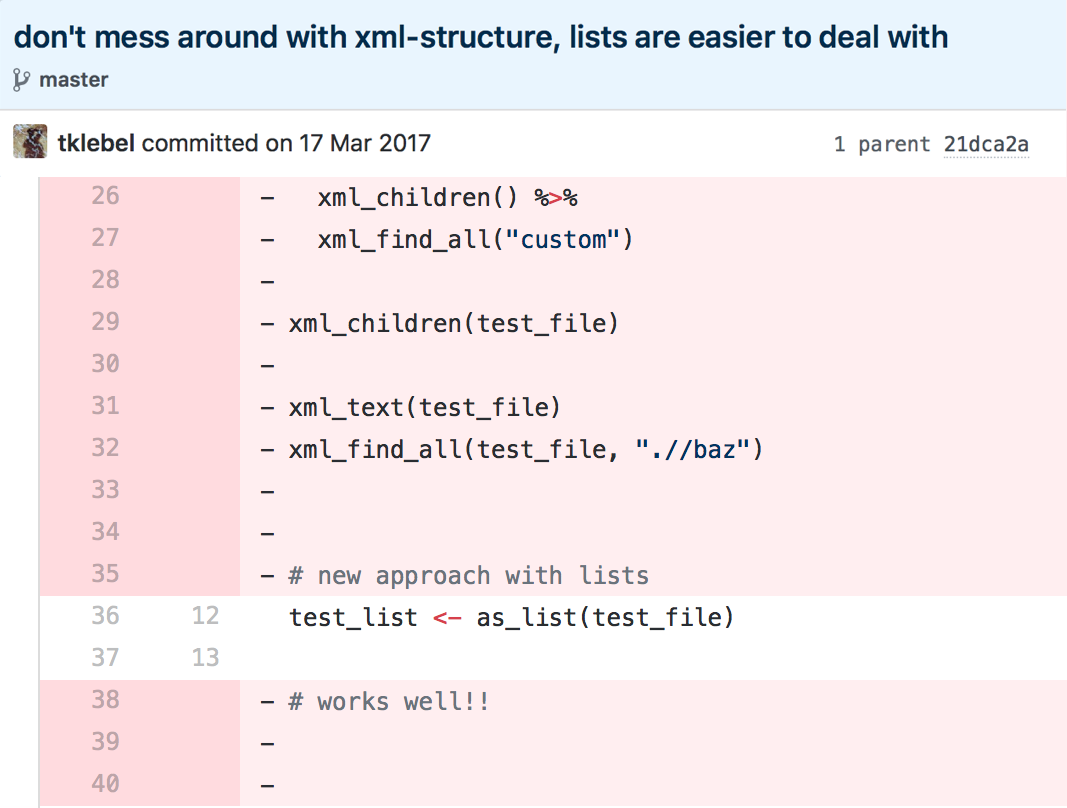Select old line number 40
The height and width of the screenshot is (808, 1067).
pos(105,784)
